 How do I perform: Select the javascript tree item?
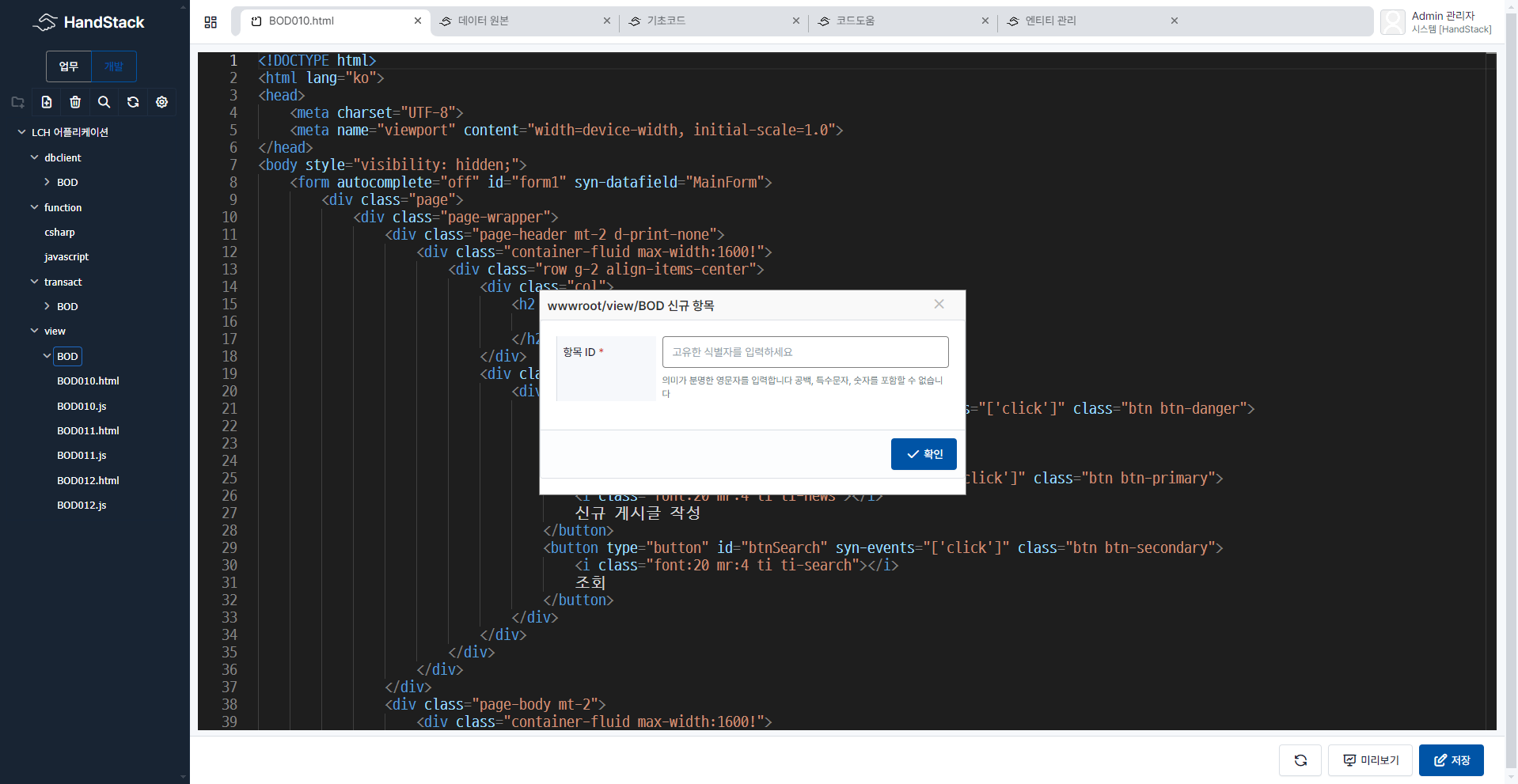click(66, 256)
